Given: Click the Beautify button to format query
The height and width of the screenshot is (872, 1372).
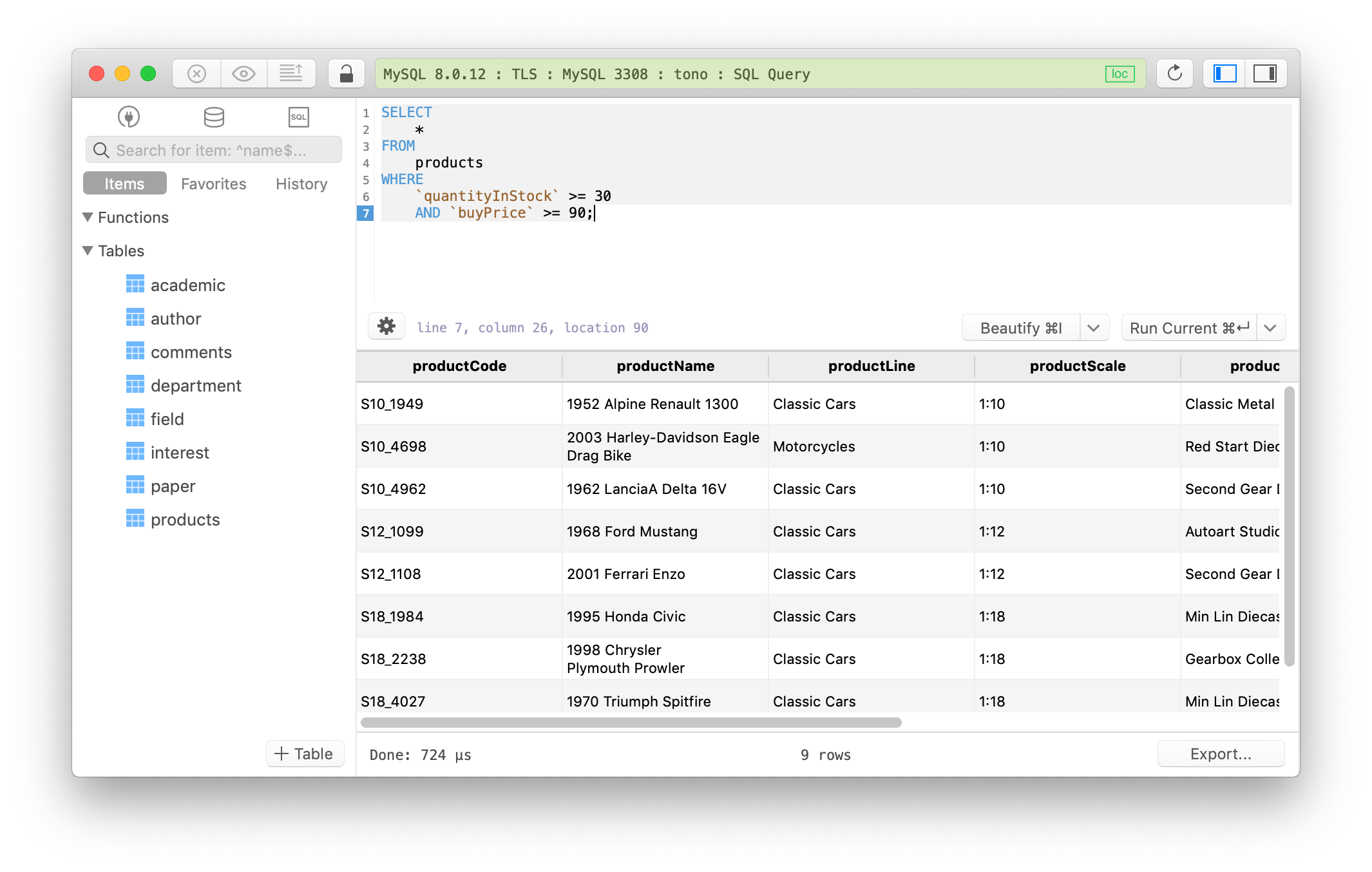Looking at the screenshot, I should [x=1019, y=328].
